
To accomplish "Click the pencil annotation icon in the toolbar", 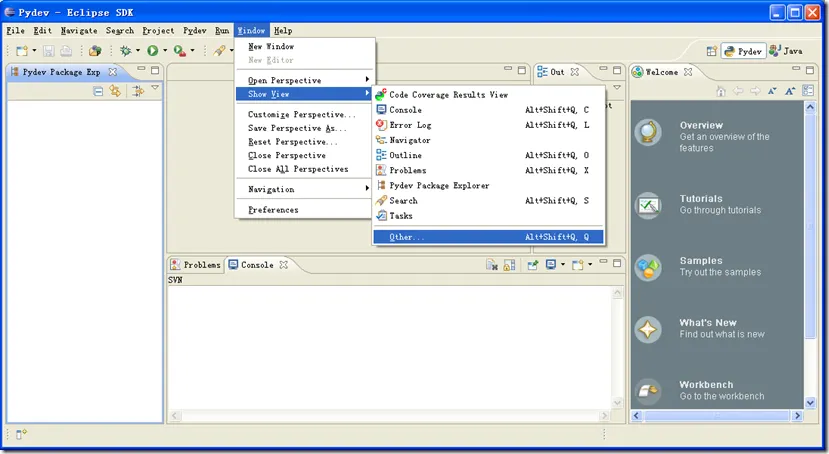I will pyautogui.click(x=219, y=51).
